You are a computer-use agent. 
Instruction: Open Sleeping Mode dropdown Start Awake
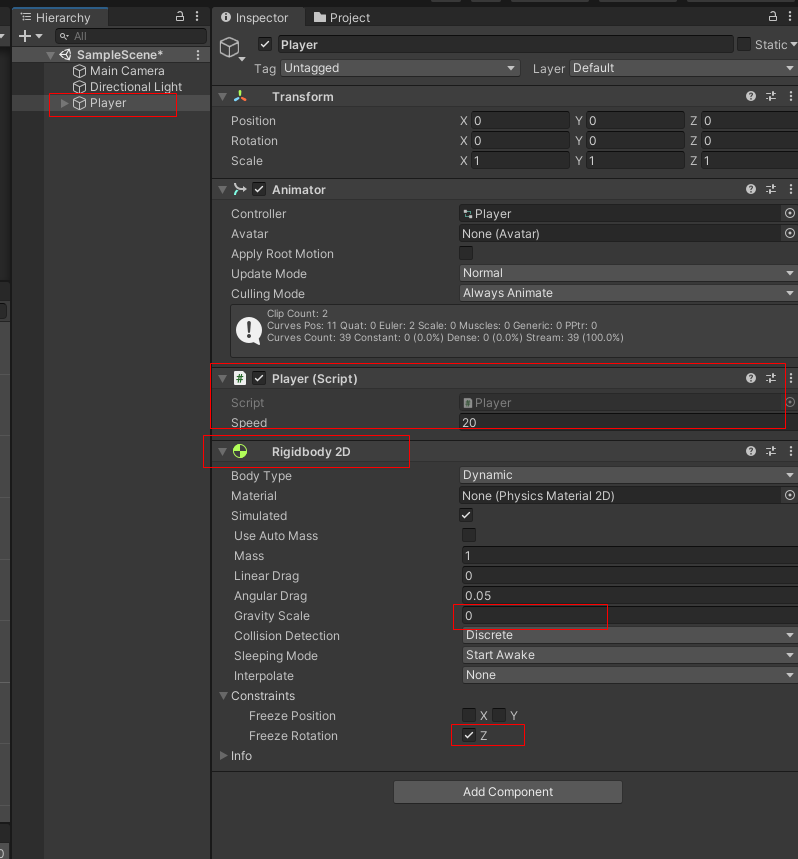point(630,655)
